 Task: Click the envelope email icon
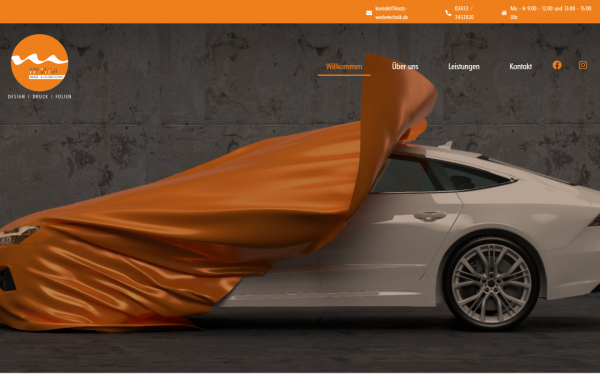tap(369, 13)
